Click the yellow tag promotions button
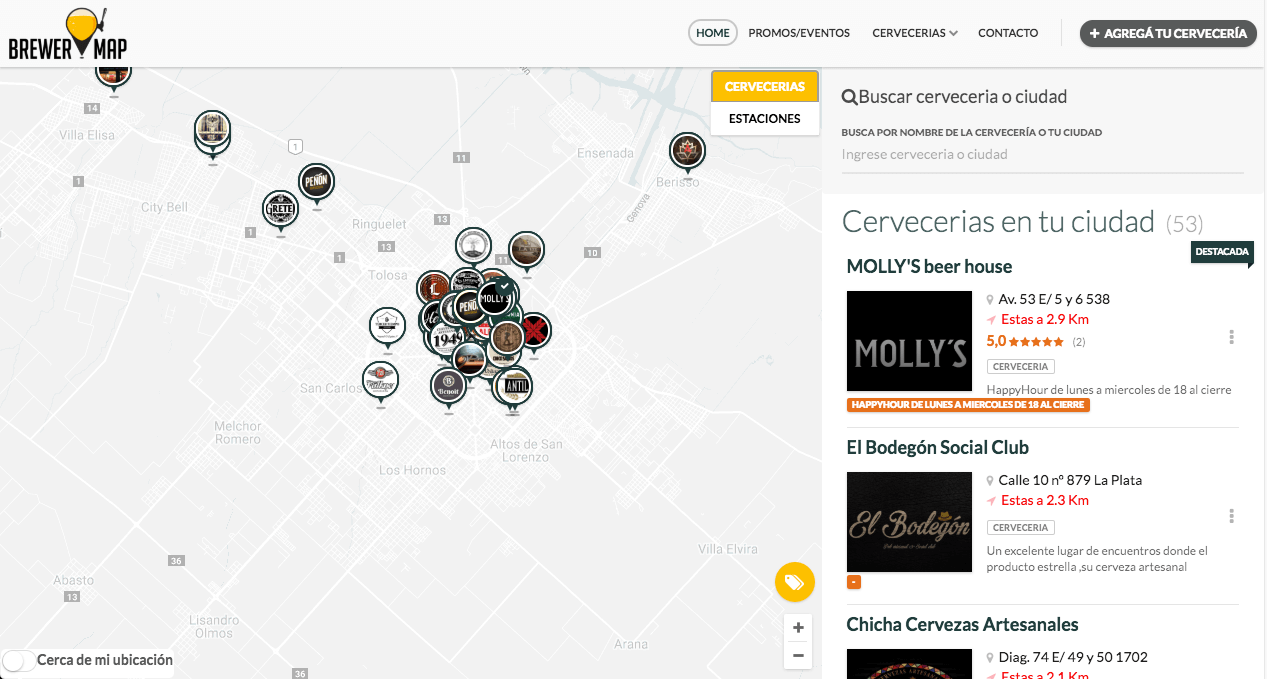Viewport: 1267px width, 679px height. [x=795, y=582]
